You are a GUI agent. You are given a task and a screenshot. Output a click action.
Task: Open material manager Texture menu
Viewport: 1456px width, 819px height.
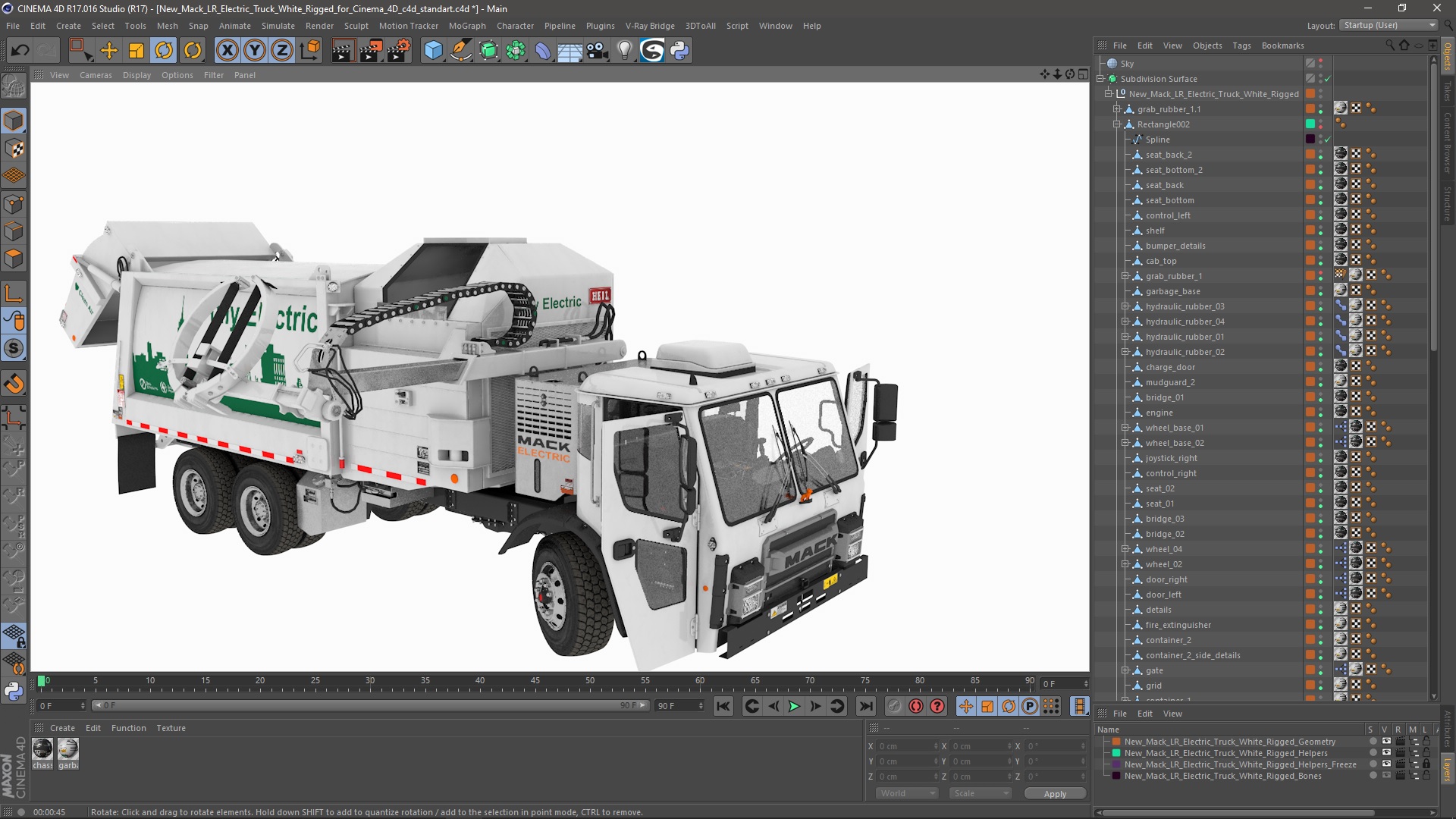(171, 728)
